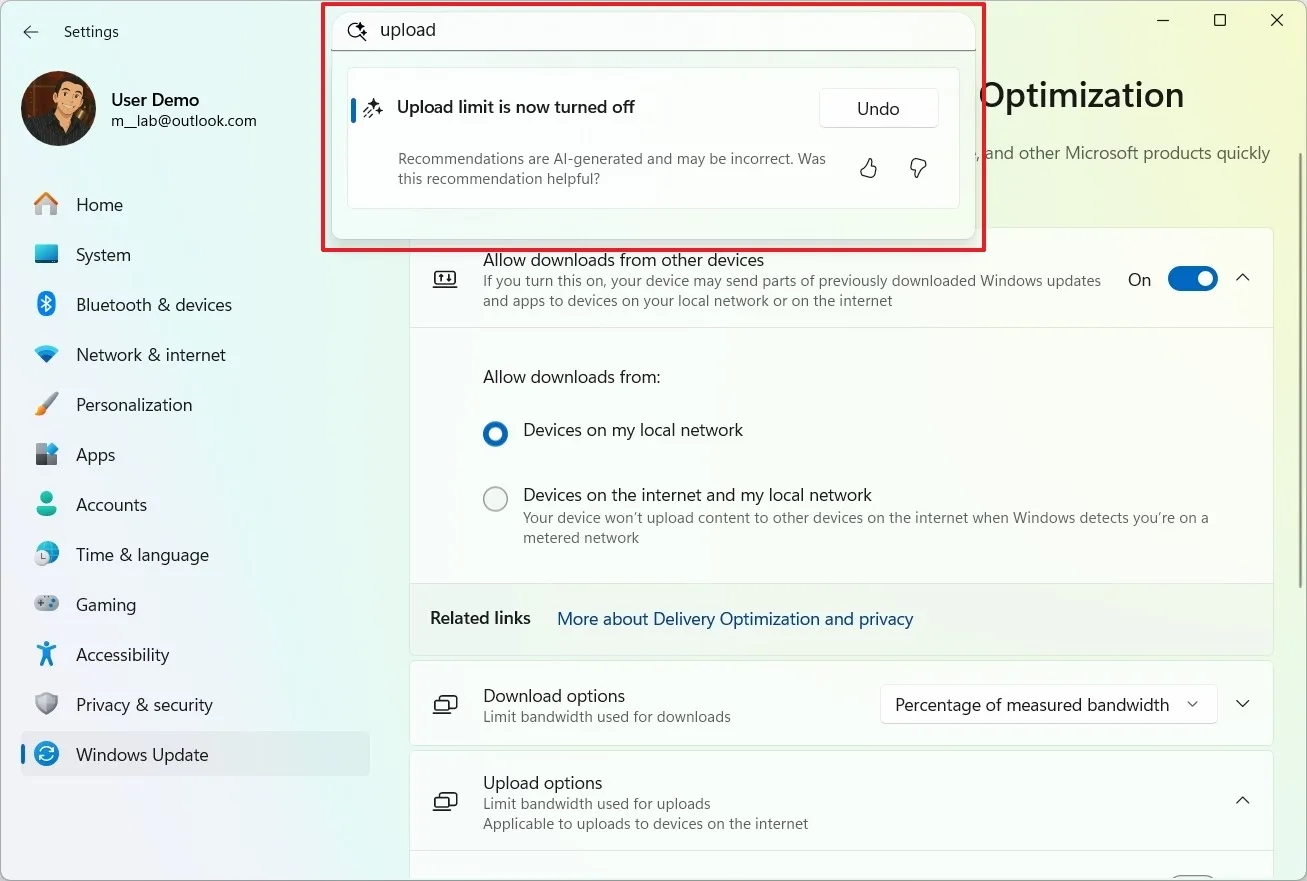Expand the Download options section
This screenshot has width=1307, height=881.
[x=1242, y=705]
